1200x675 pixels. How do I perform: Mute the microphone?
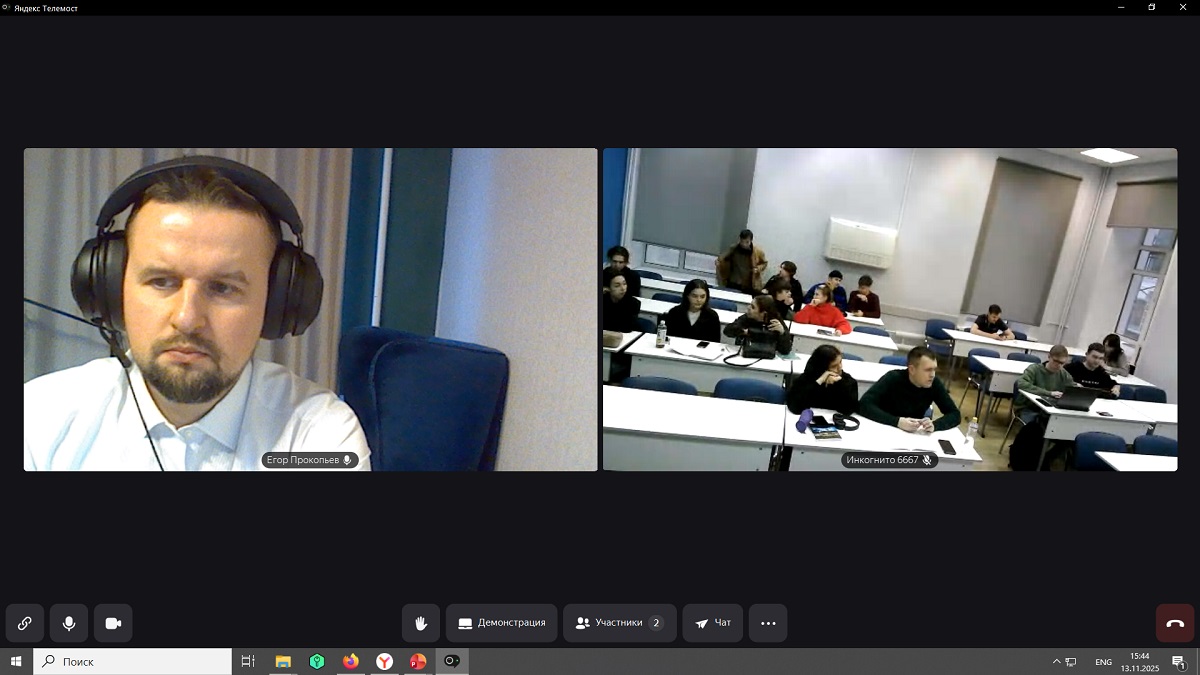coord(69,623)
